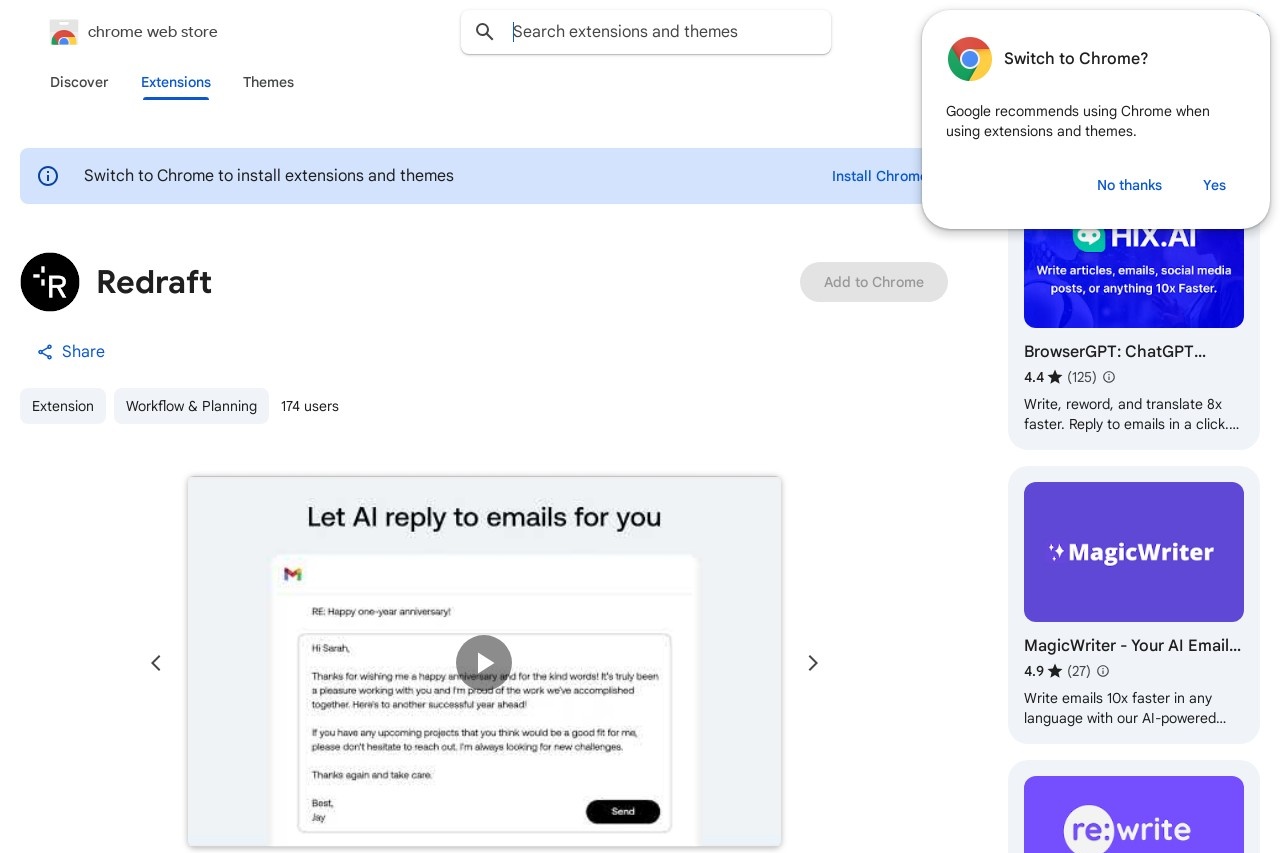Open the Discover tab
Viewport: 1280px width, 853px height.
point(79,82)
